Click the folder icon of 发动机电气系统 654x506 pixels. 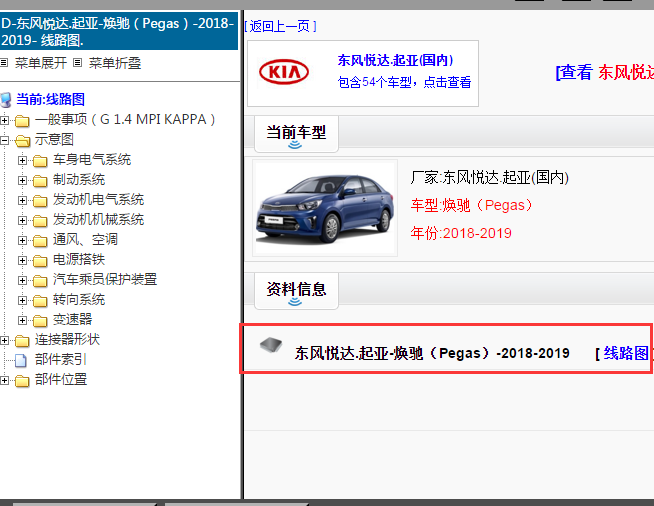[40, 201]
